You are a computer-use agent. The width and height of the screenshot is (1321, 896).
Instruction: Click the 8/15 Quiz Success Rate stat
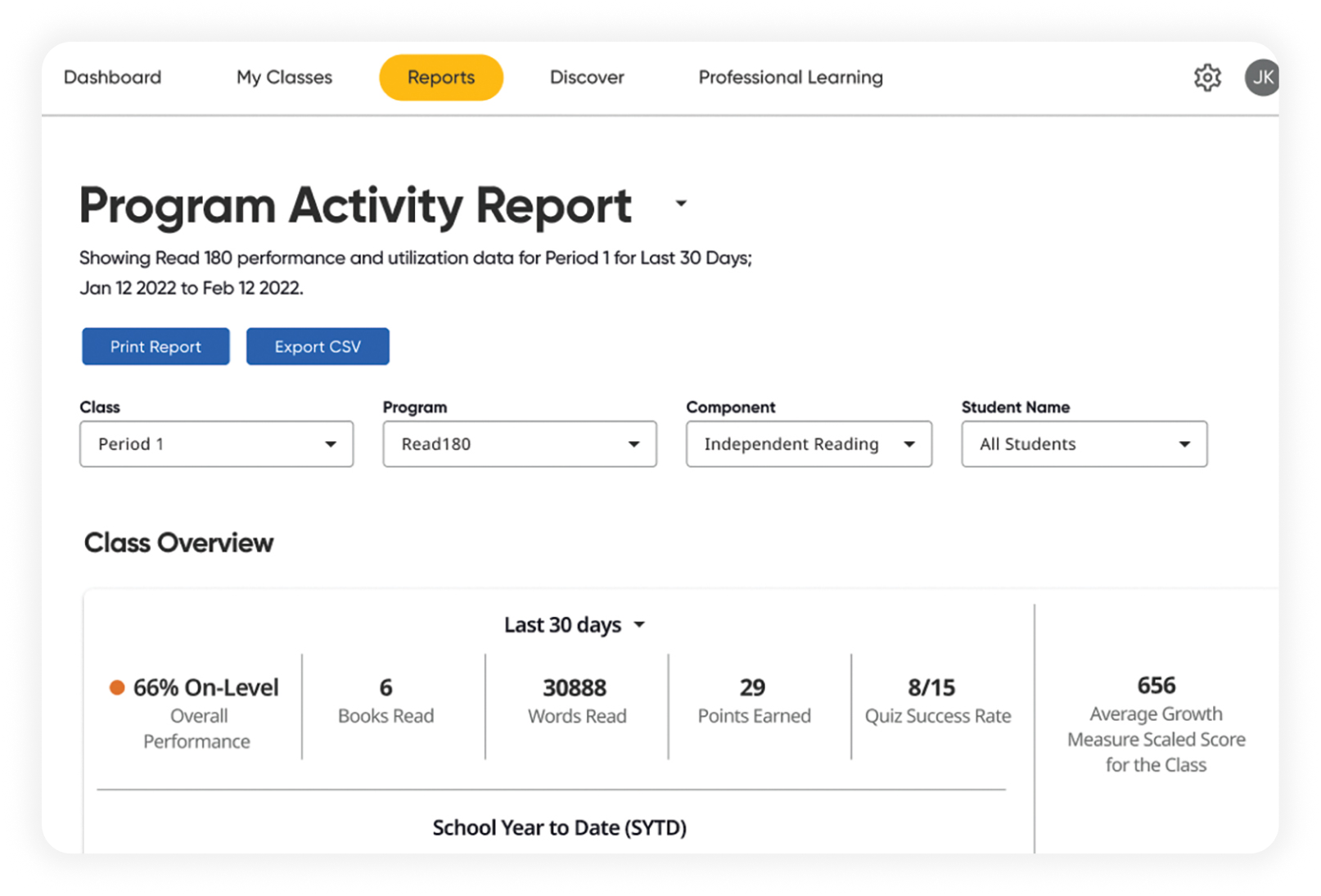[x=938, y=701]
